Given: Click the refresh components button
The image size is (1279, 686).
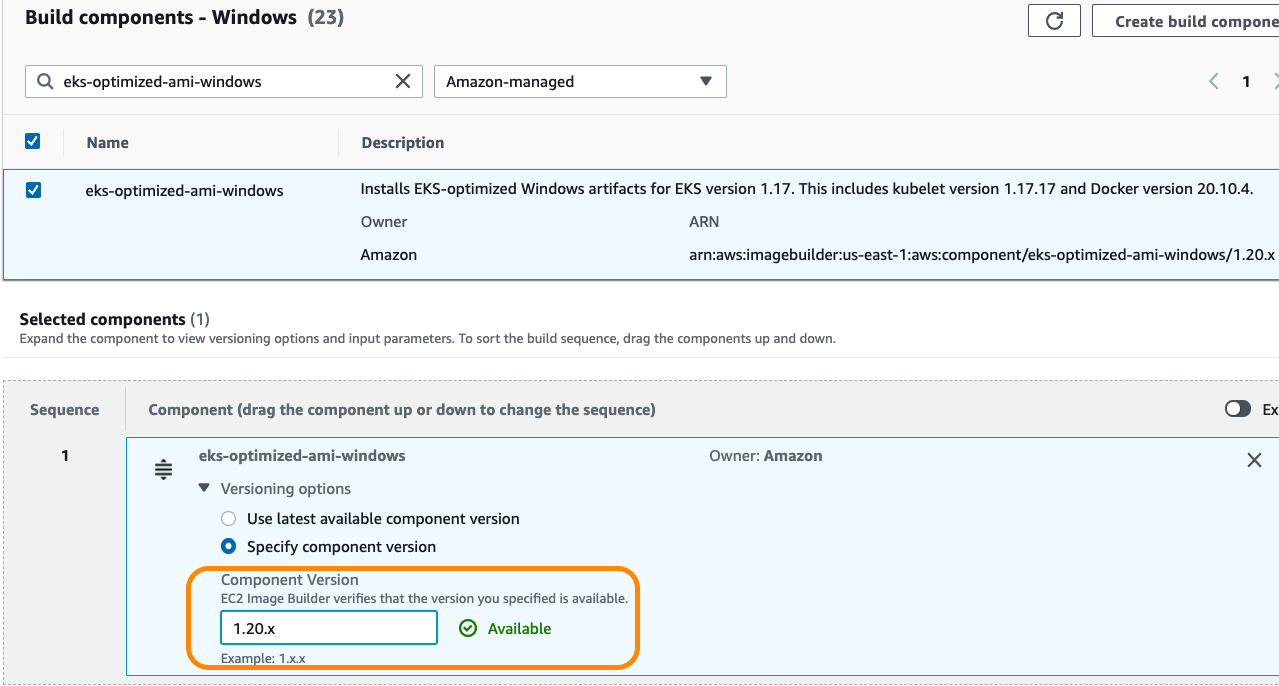Looking at the screenshot, I should 1054,21.
